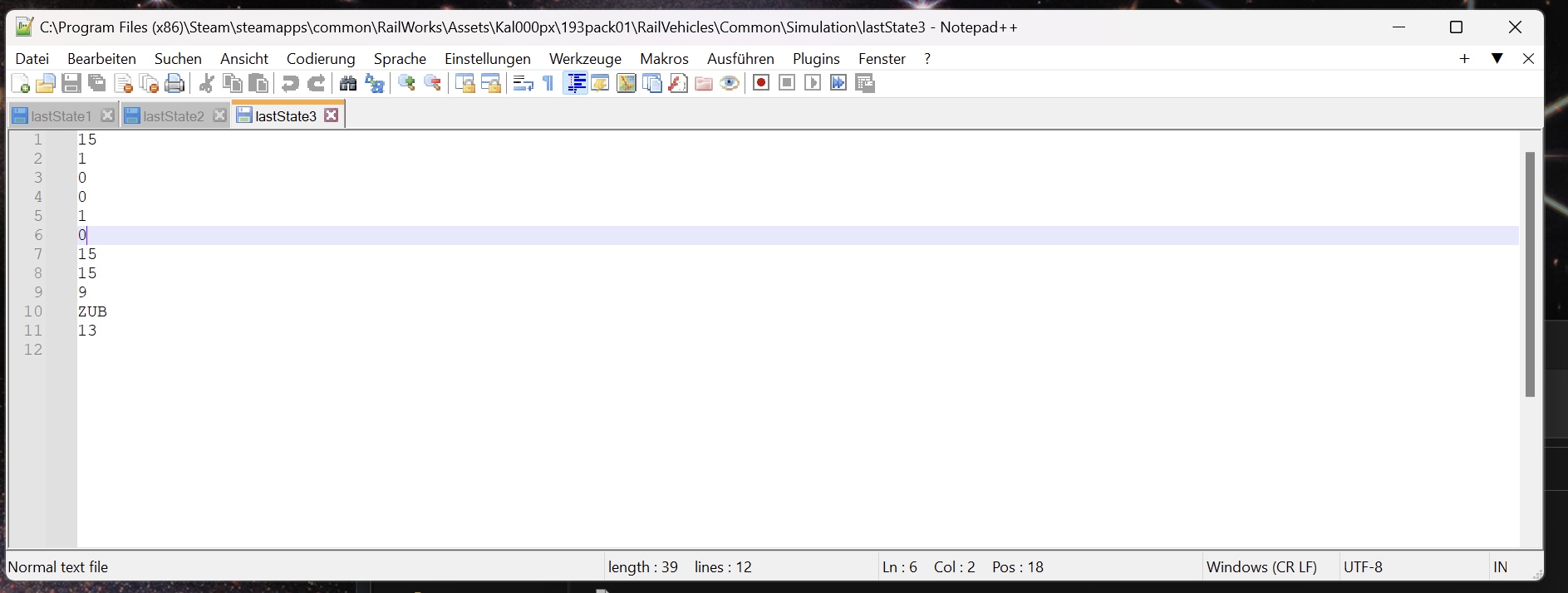This screenshot has height=593, width=1568.
Task: Zoom in with magnifier plus icon
Action: (x=406, y=83)
